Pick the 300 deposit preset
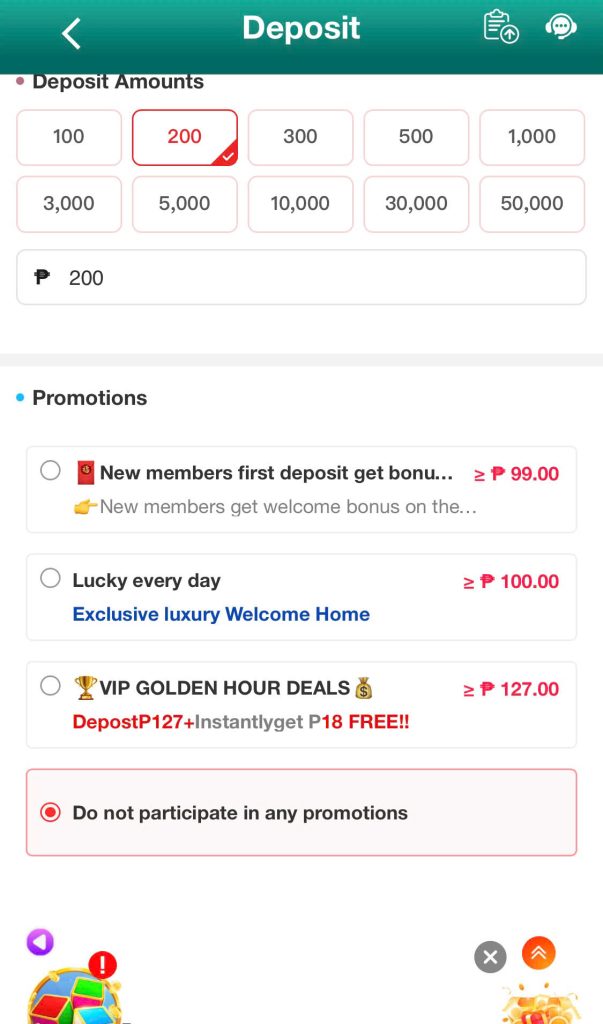The width and height of the screenshot is (603, 1024). 300,138
